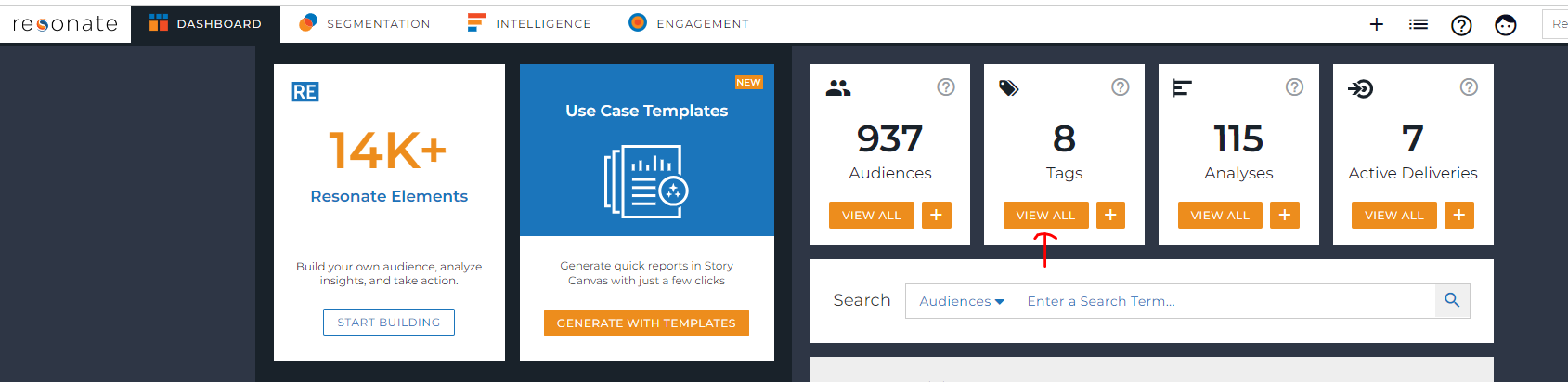Click the Use Case Templates title

[x=647, y=111]
